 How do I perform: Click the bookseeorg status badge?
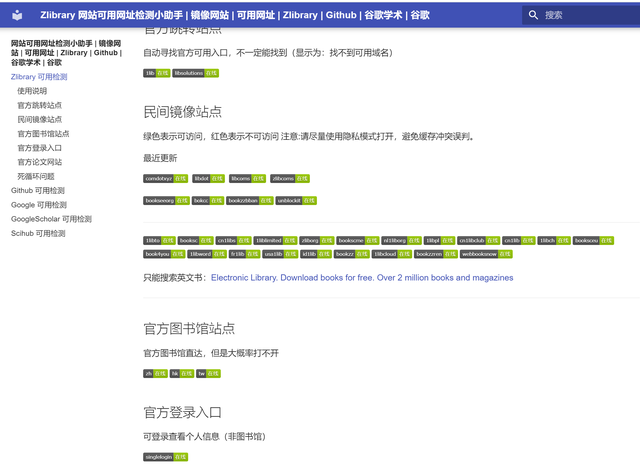click(166, 200)
